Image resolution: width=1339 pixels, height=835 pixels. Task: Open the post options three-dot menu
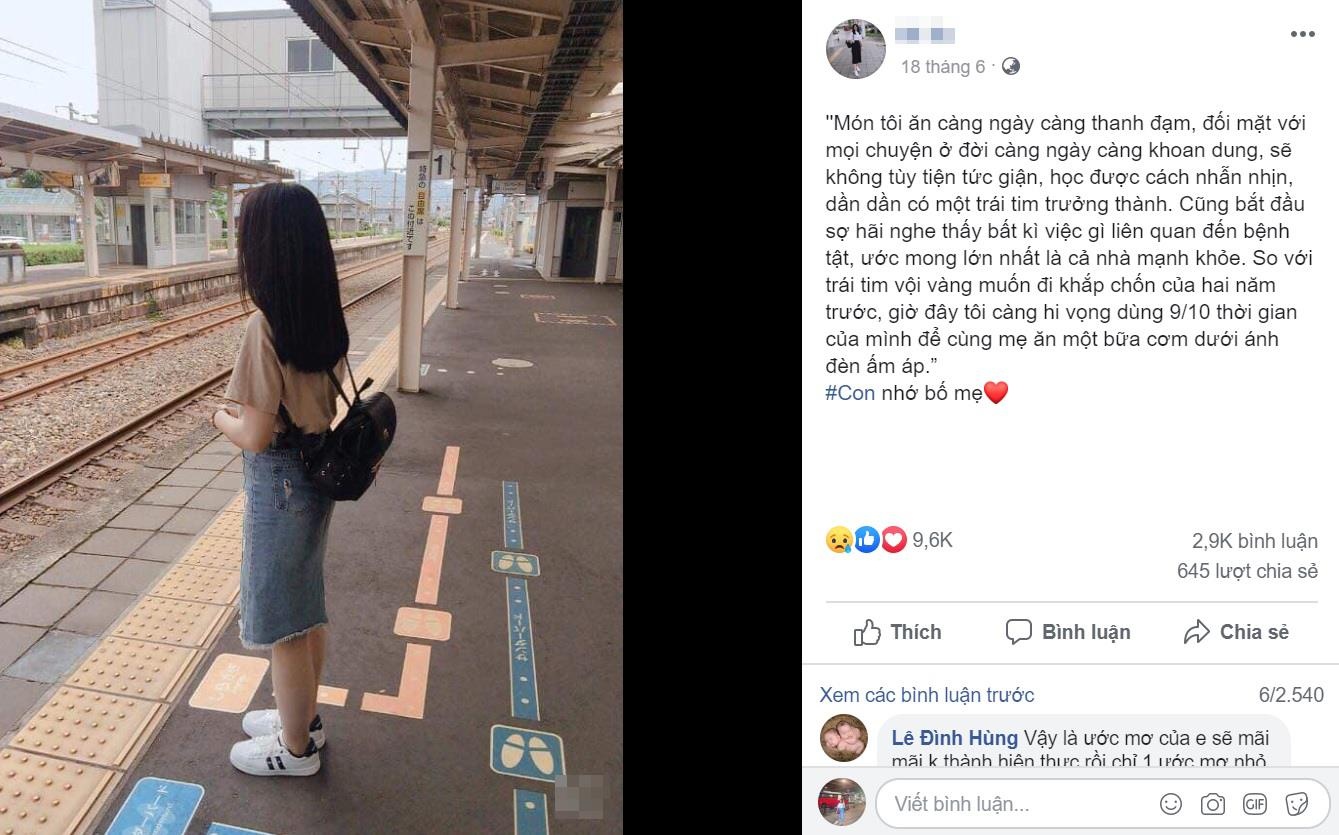tap(1302, 34)
